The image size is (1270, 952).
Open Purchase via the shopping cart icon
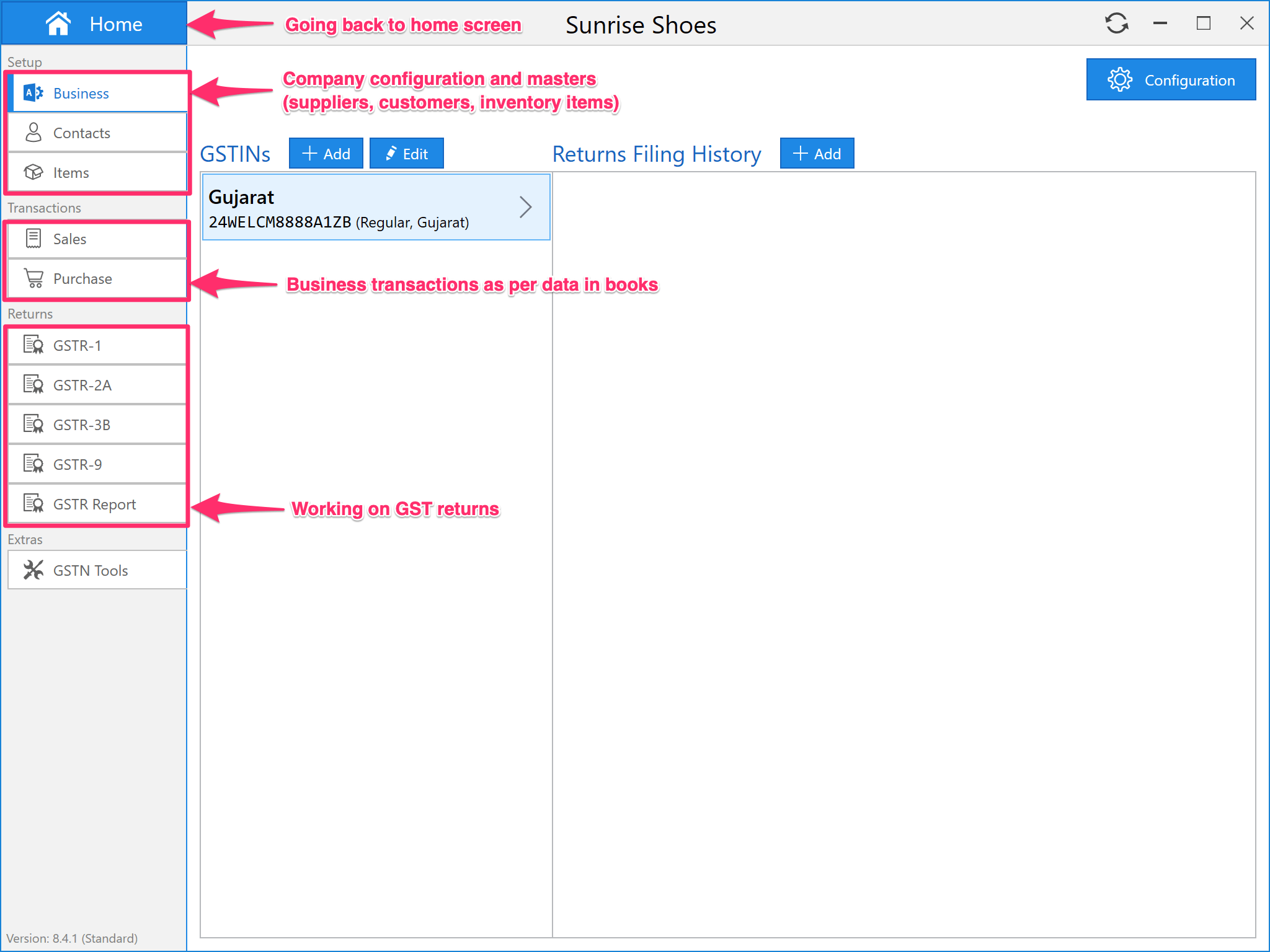tap(33, 278)
